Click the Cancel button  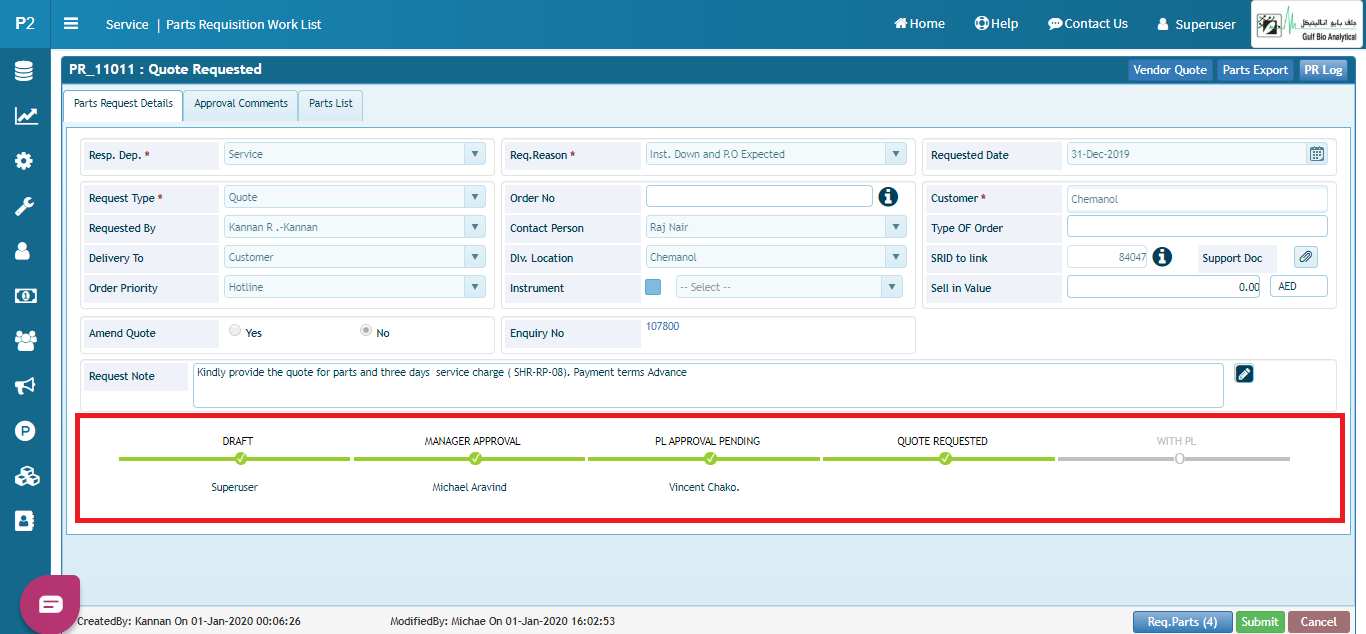tap(1318, 622)
